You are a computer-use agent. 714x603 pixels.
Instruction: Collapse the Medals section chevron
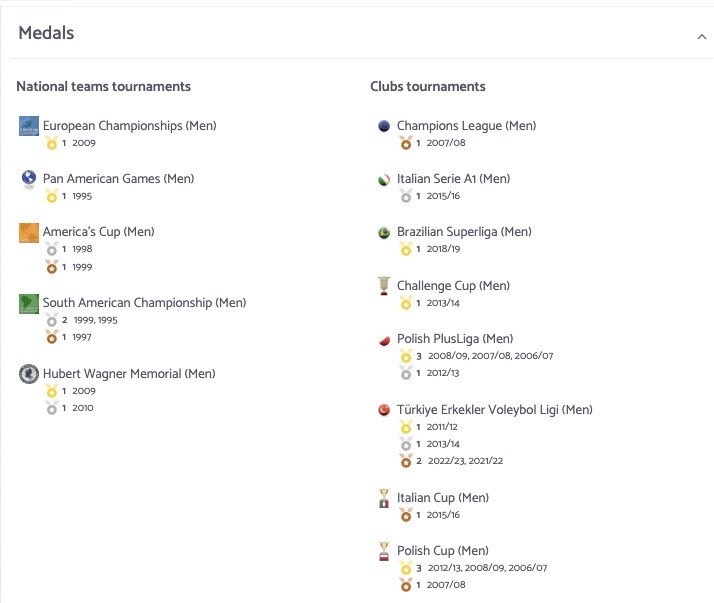702,37
